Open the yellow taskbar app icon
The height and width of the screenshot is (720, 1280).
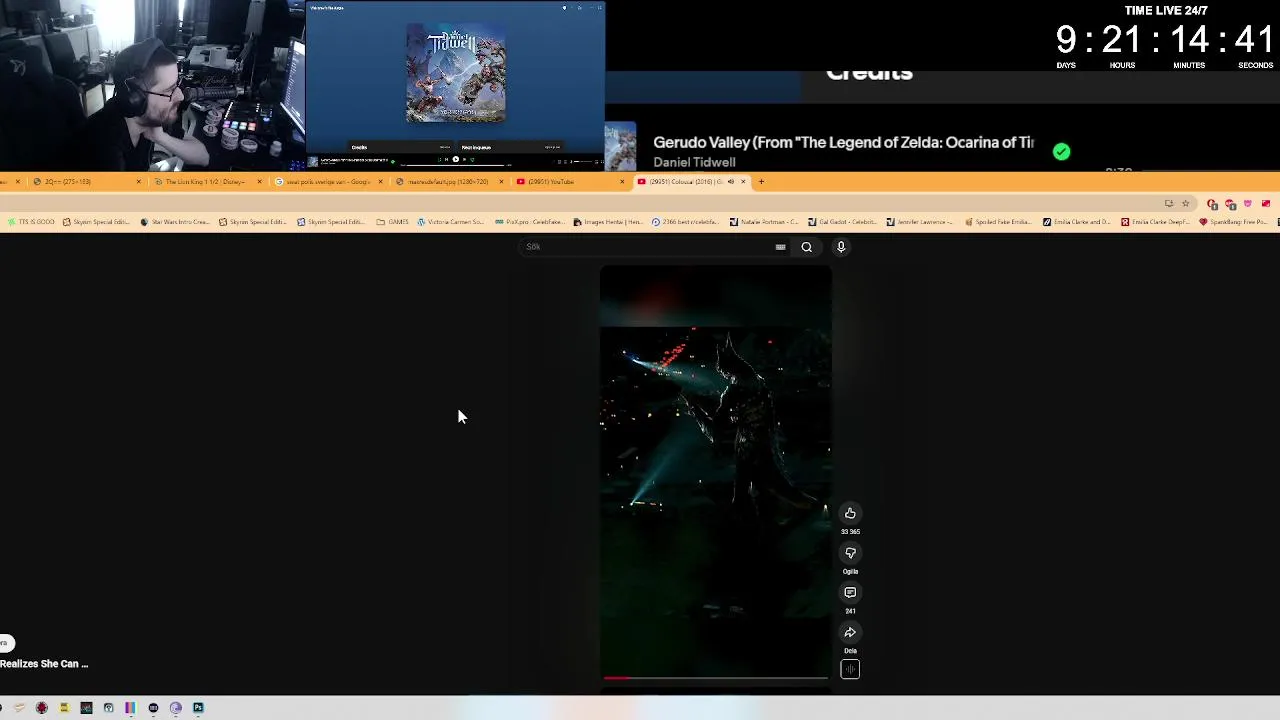click(x=64, y=708)
